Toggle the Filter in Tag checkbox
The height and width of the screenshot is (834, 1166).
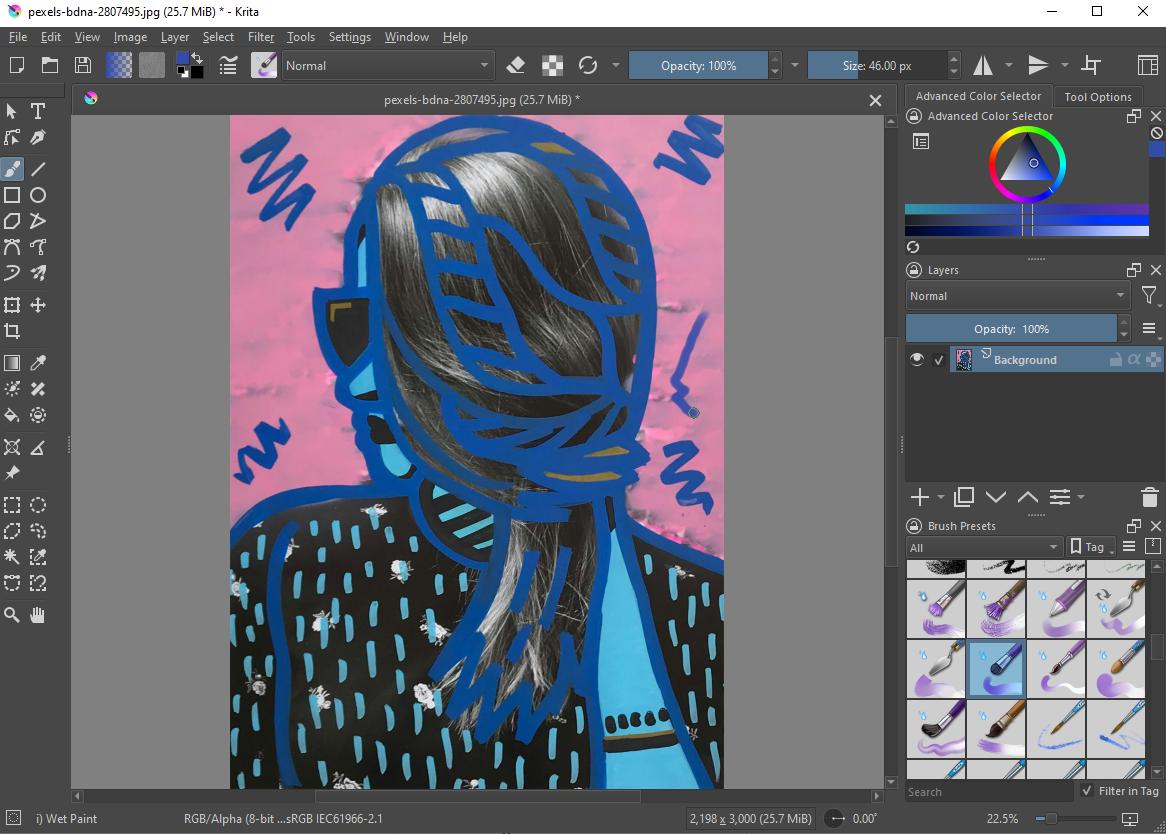click(x=1087, y=791)
